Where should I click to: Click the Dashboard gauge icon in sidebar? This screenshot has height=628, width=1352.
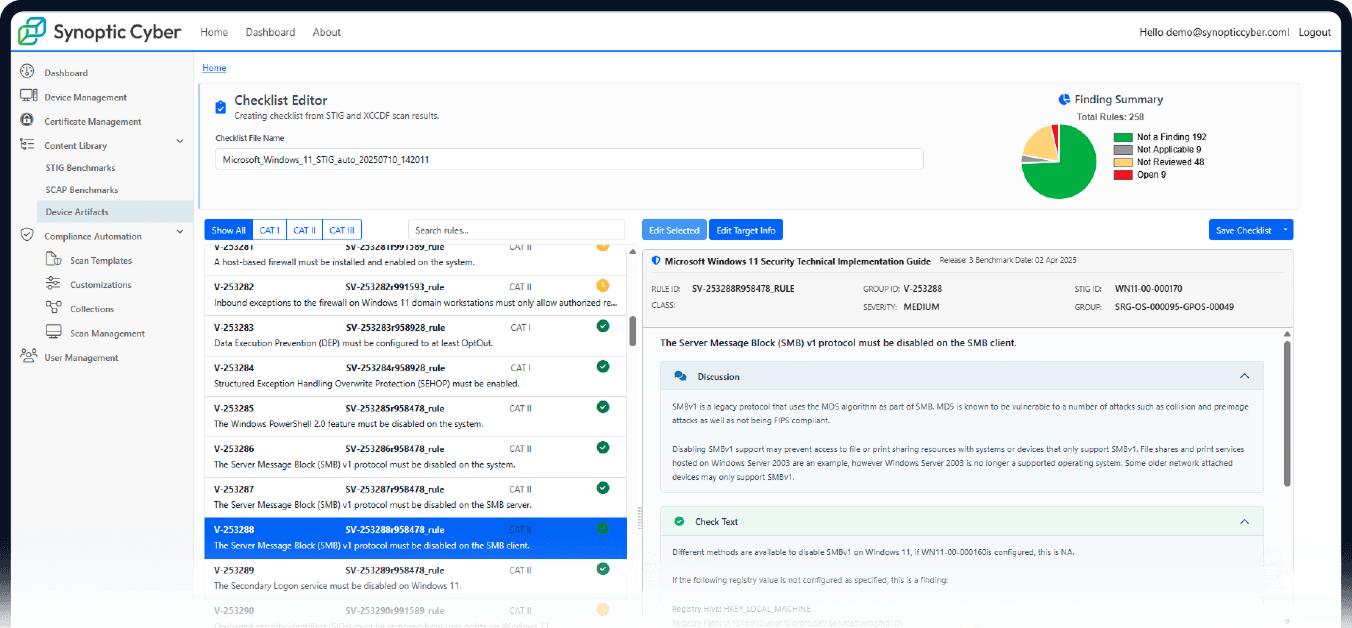pyautogui.click(x=27, y=72)
